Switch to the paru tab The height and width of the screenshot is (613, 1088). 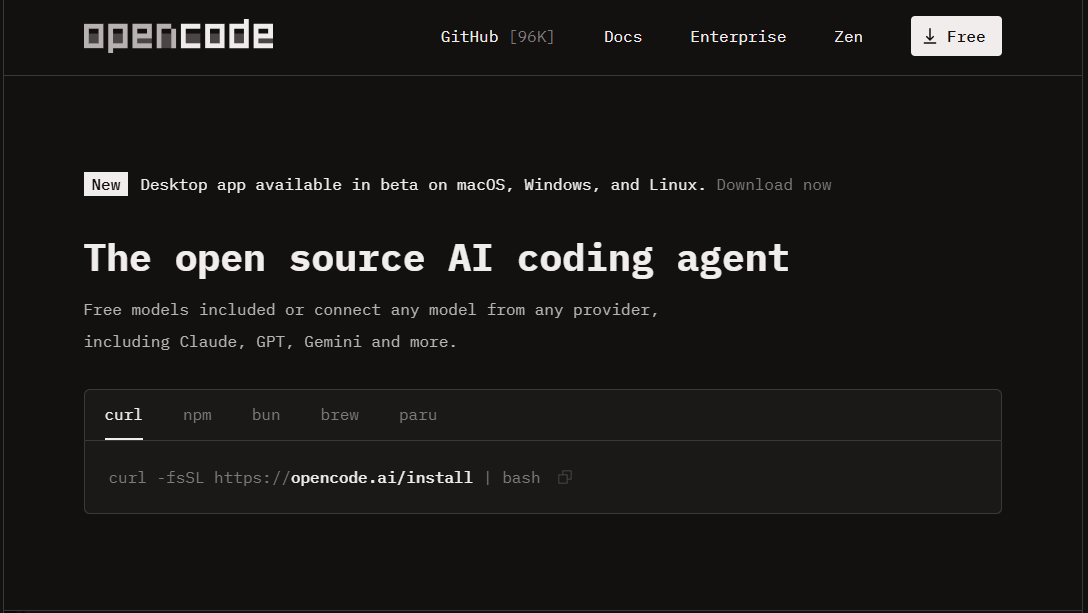pos(418,415)
